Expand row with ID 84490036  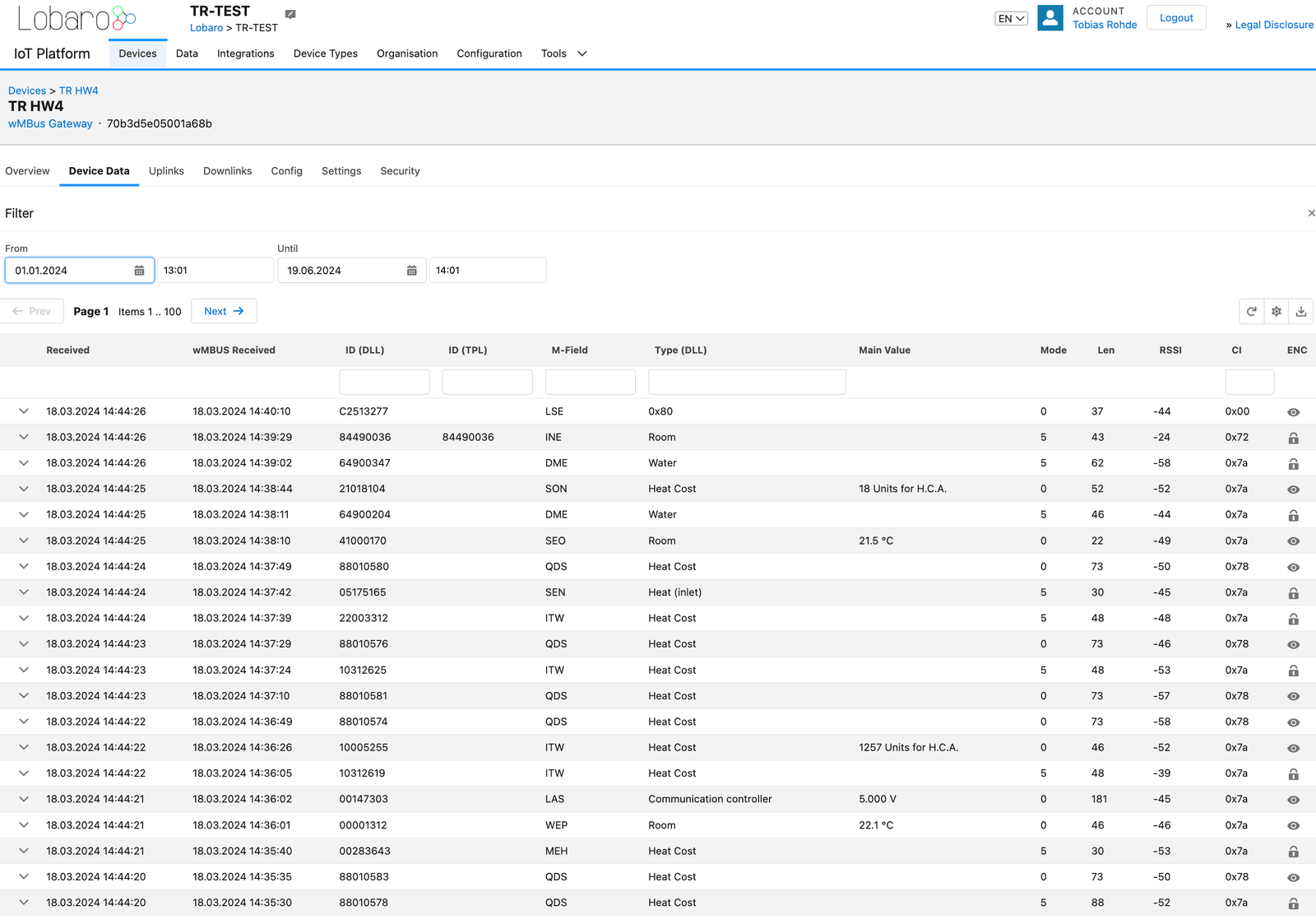click(x=24, y=437)
